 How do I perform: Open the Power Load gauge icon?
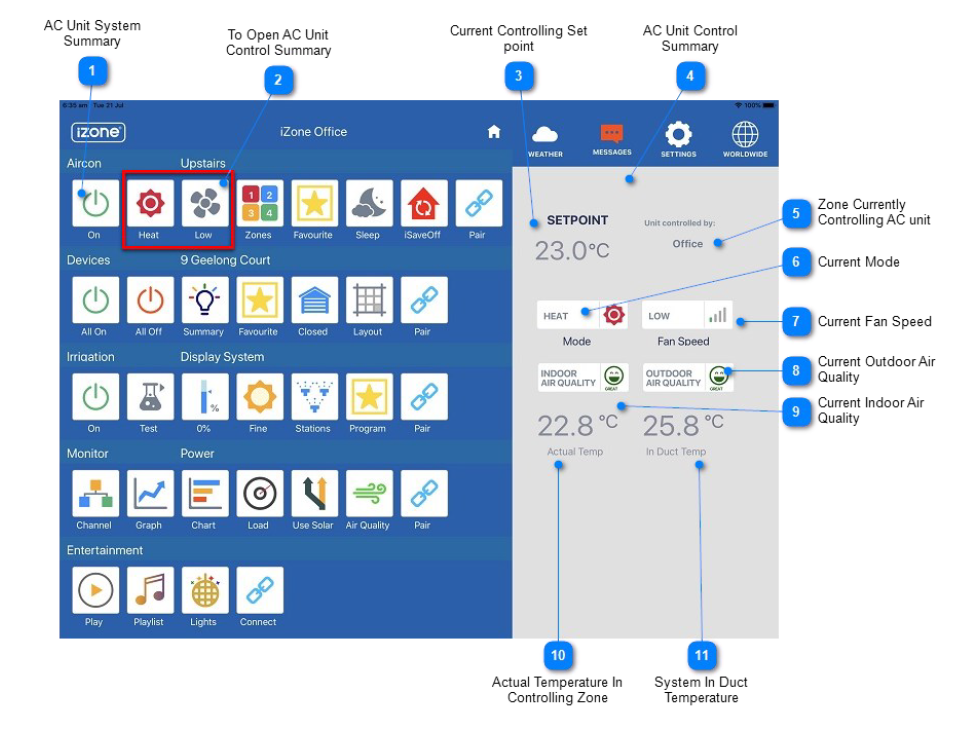pyautogui.click(x=260, y=493)
